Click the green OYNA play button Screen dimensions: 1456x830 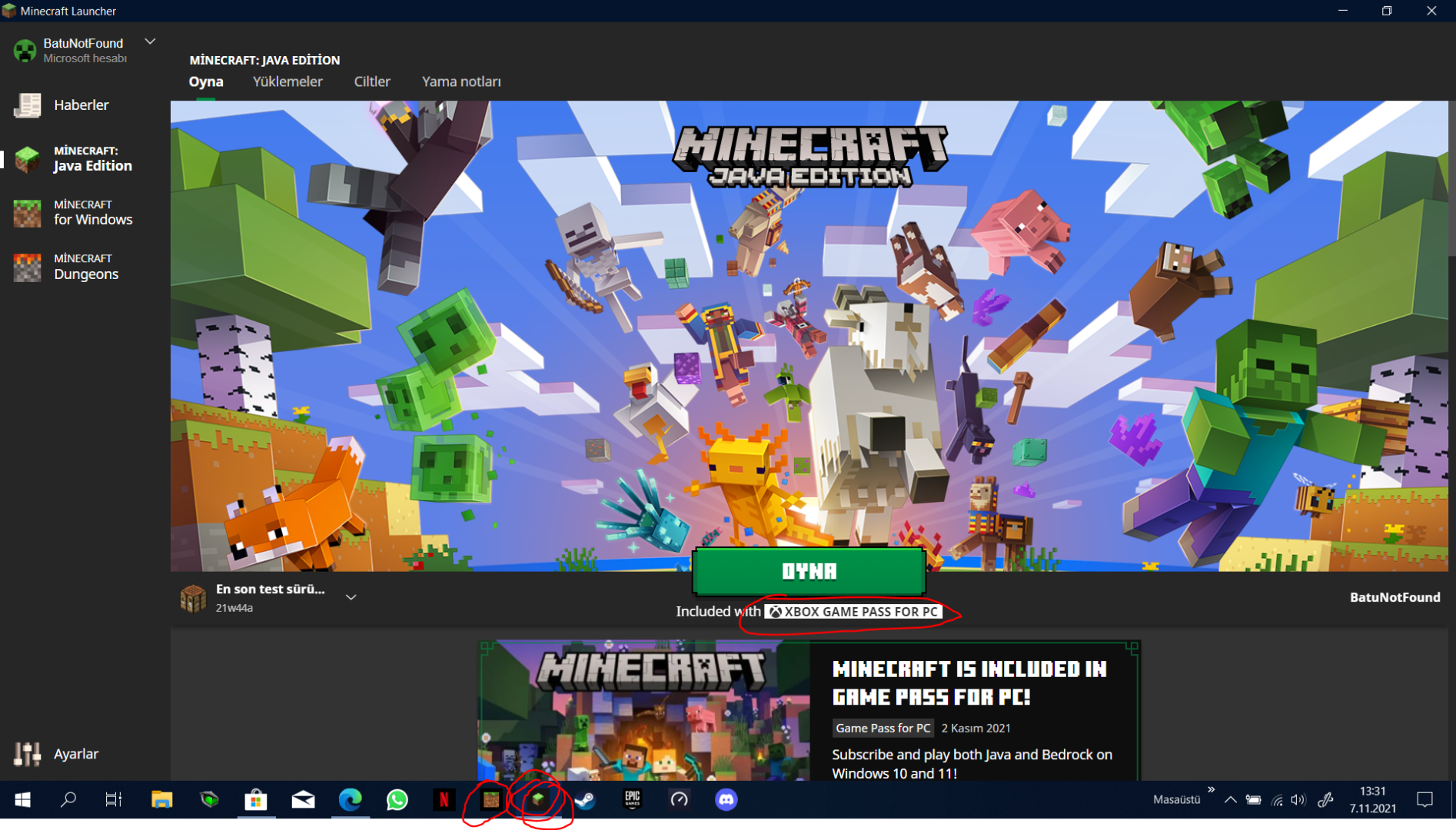click(809, 571)
